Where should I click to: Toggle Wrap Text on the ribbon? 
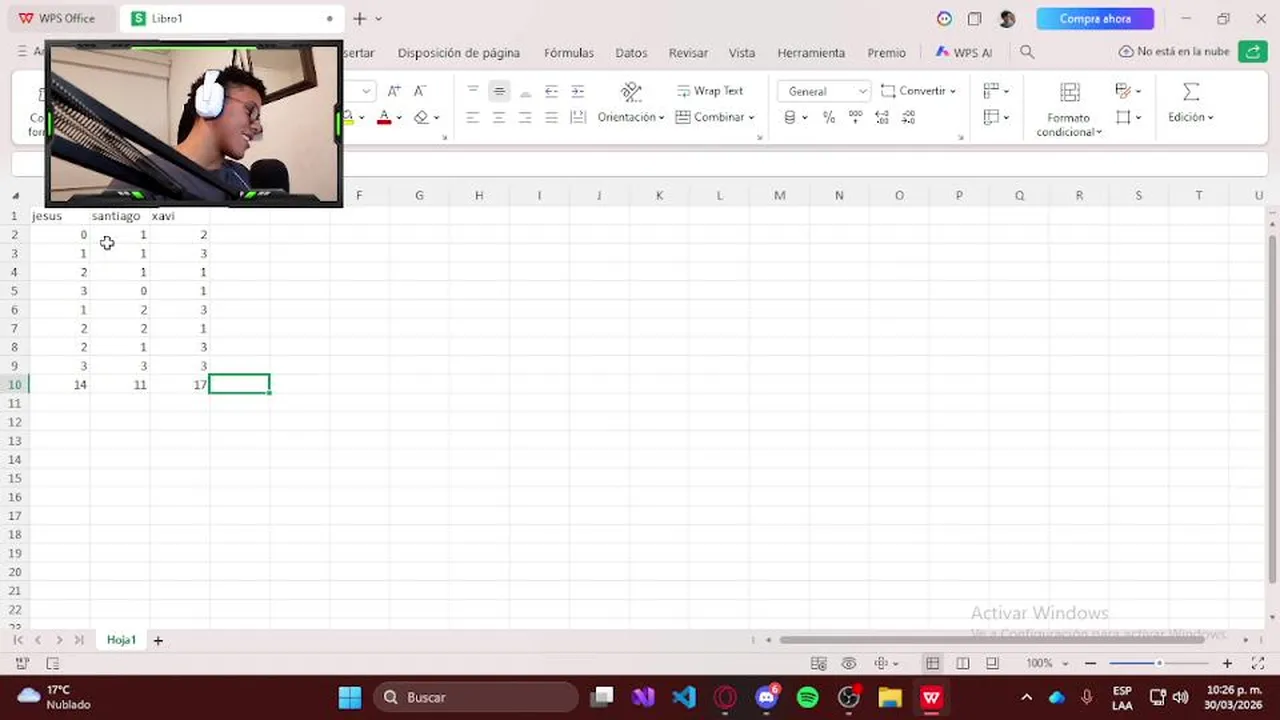click(710, 91)
